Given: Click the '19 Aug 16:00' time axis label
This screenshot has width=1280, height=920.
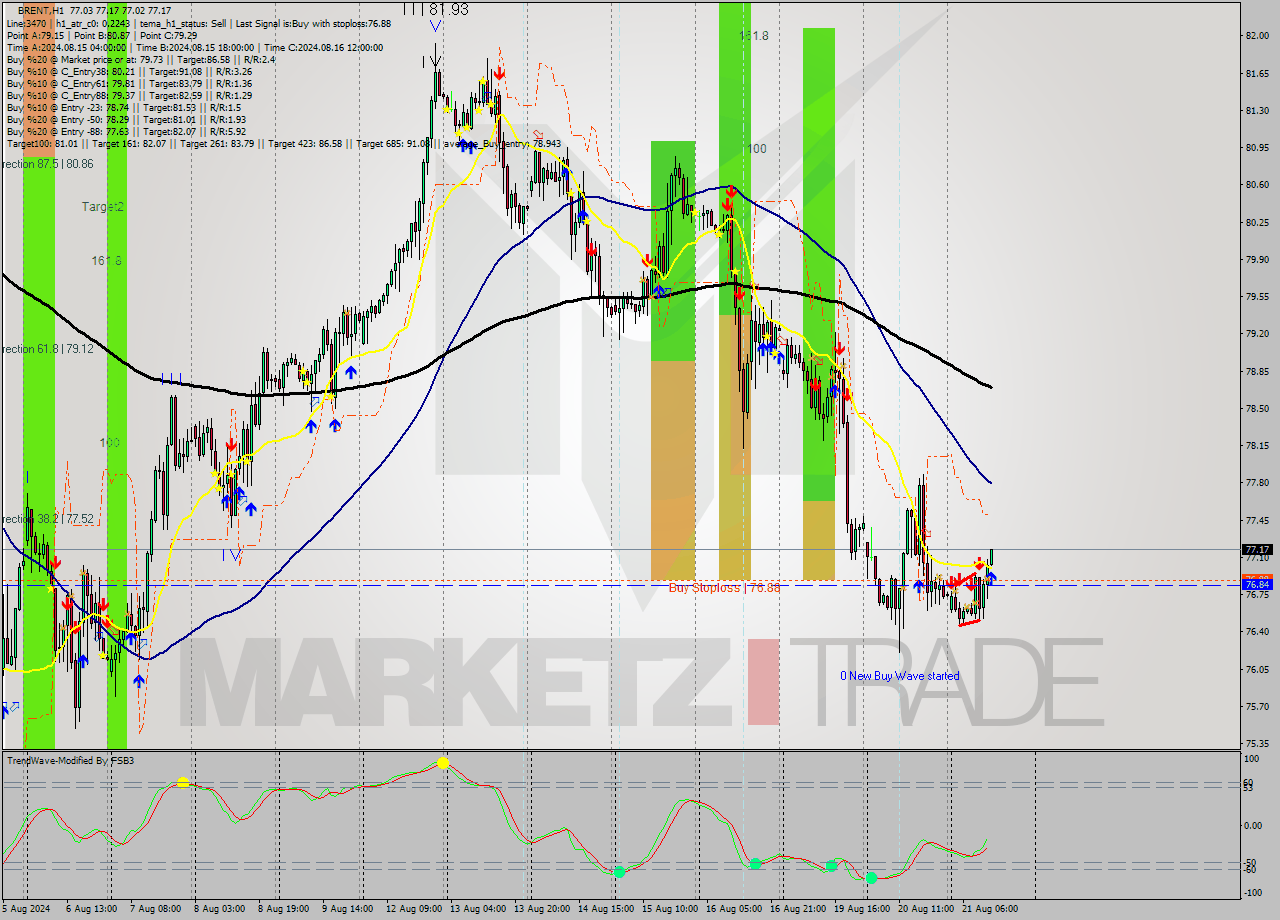Looking at the screenshot, I should (863, 909).
